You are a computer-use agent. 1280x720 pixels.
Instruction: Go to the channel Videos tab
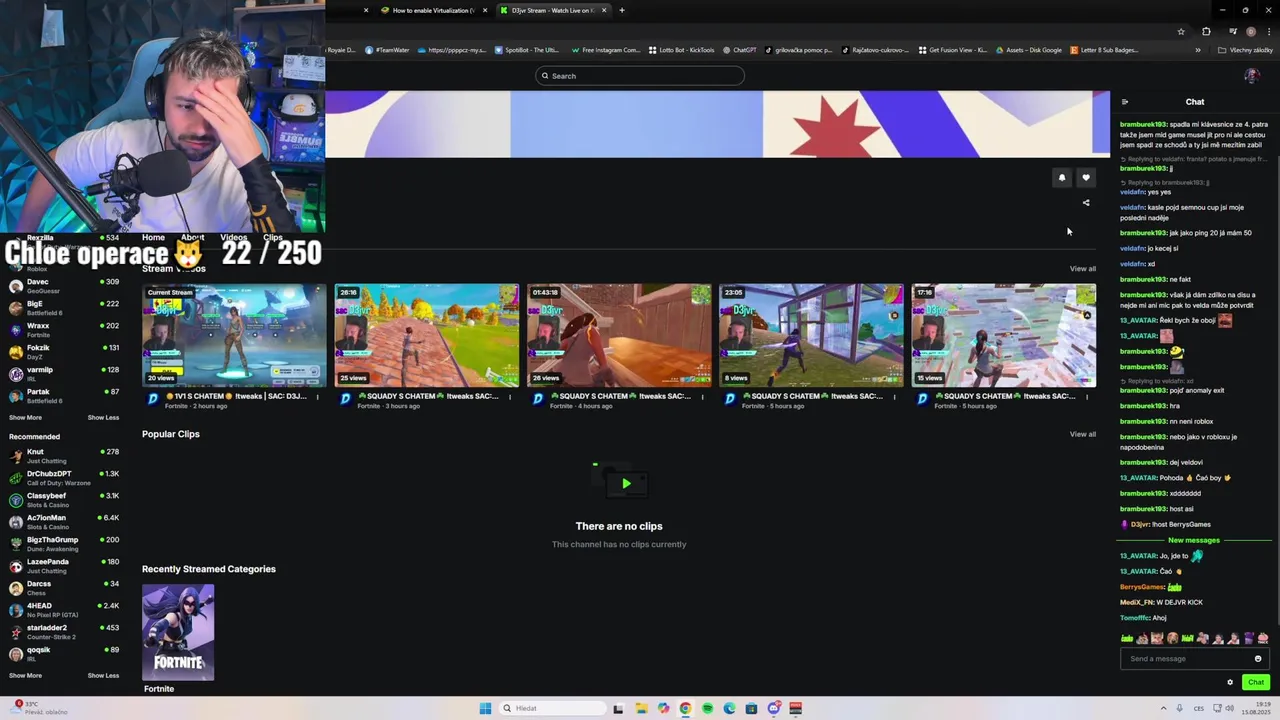click(x=233, y=238)
